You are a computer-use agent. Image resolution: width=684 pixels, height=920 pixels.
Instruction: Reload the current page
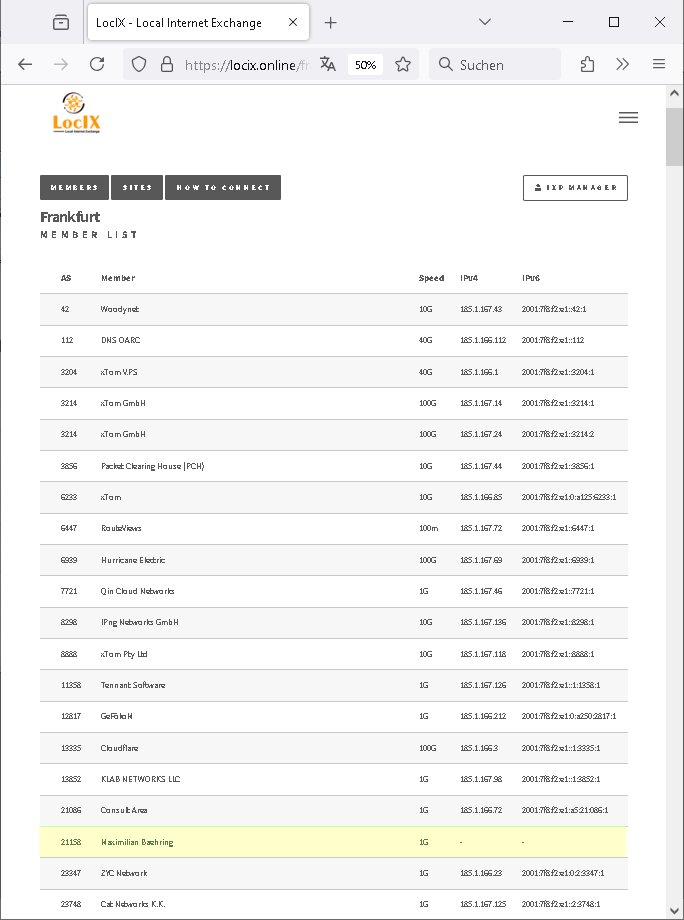pos(97,65)
